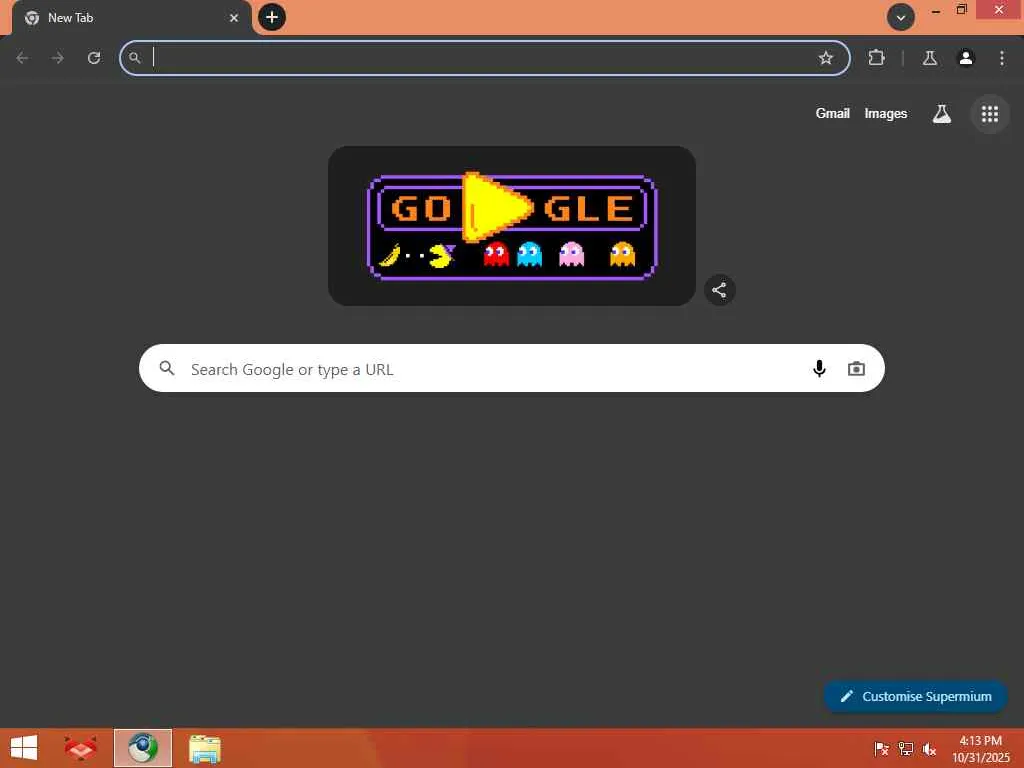Open File Explorer from the taskbar
1024x768 pixels.
(205, 749)
